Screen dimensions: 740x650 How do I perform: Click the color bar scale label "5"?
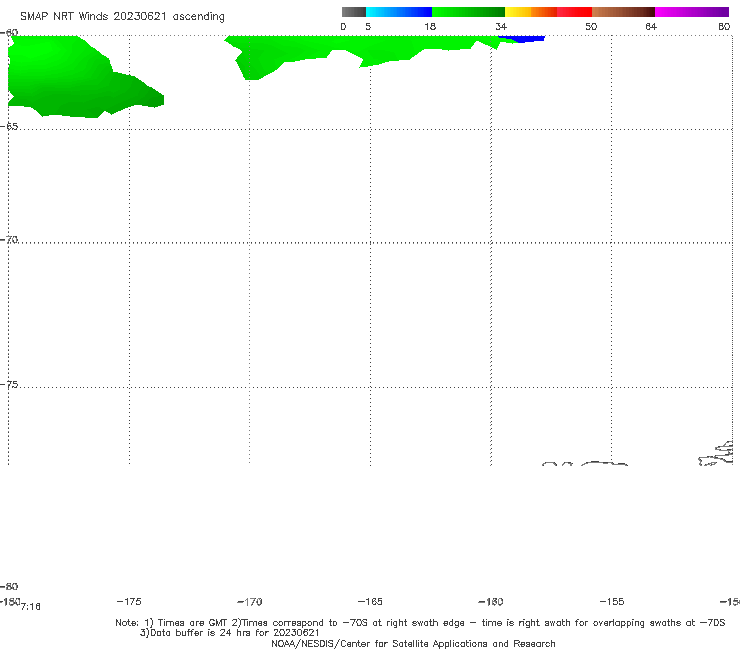tap(368, 27)
